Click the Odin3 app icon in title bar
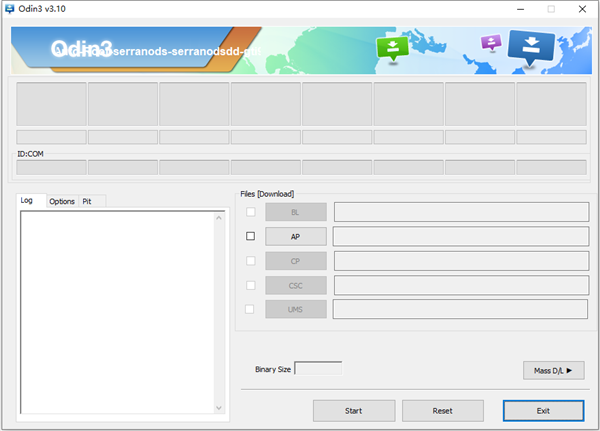Image resolution: width=600 pixels, height=431 pixels. pos(9,9)
